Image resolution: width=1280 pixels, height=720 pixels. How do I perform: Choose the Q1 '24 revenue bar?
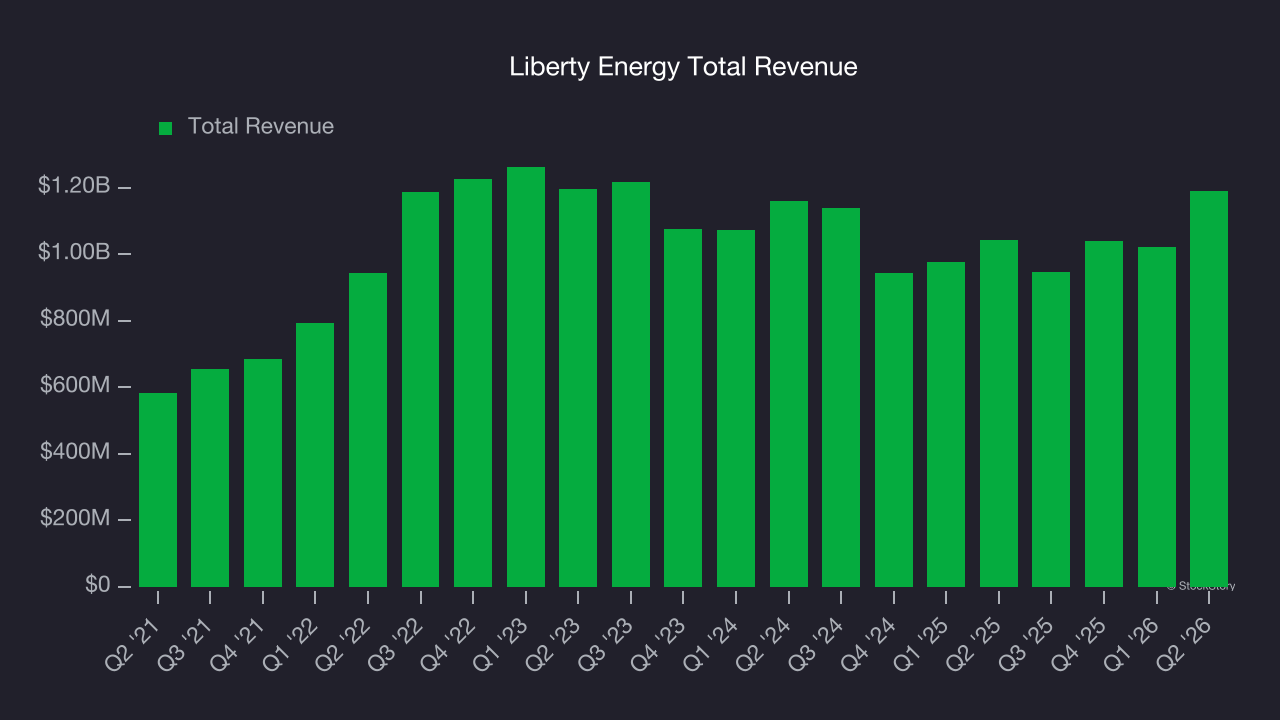click(x=736, y=408)
